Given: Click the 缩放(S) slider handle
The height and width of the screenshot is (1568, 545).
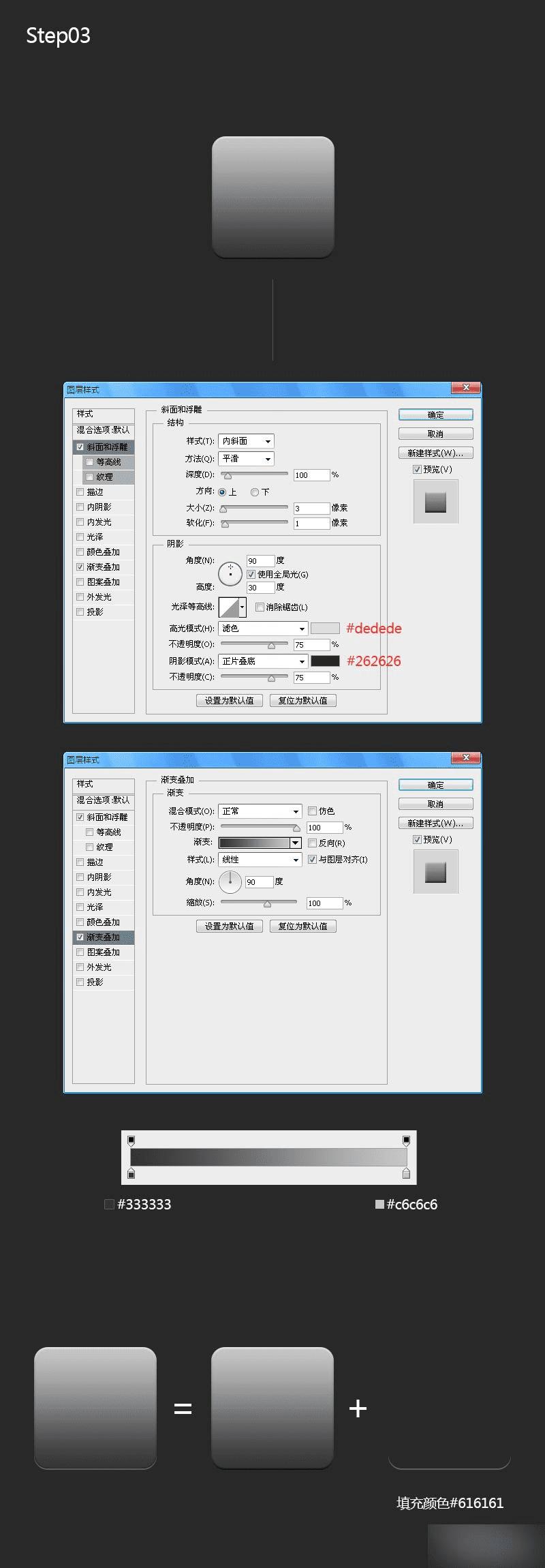Looking at the screenshot, I should pyautogui.click(x=267, y=903).
